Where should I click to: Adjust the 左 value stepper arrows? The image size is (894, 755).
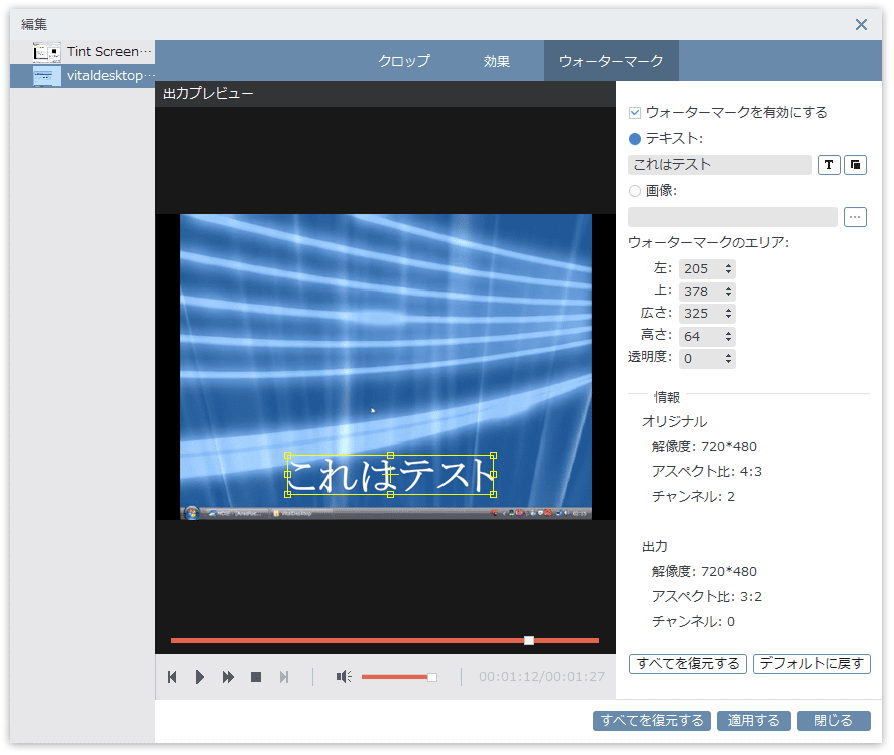pyautogui.click(x=728, y=269)
